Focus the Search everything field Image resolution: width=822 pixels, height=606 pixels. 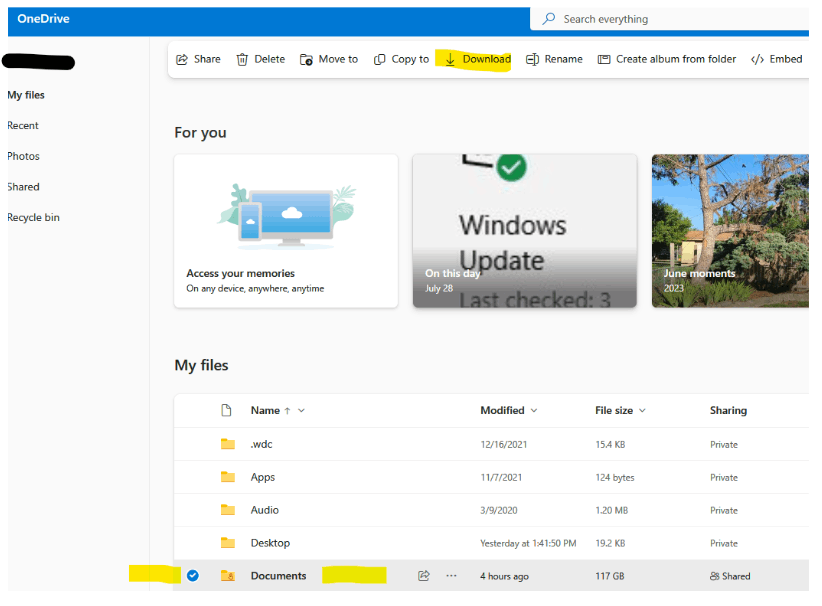[x=669, y=19]
